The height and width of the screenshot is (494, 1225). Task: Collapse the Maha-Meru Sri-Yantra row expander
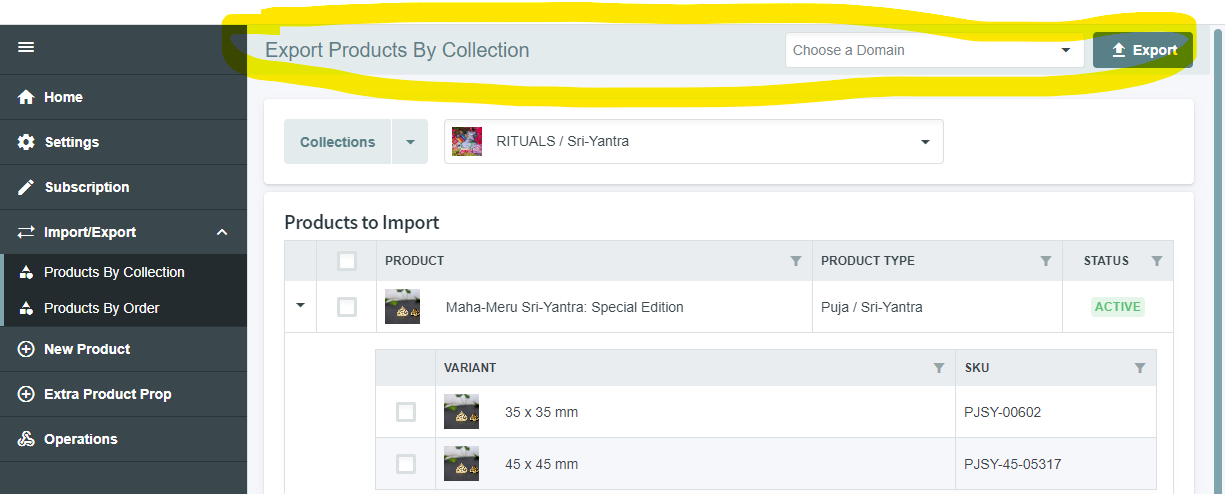click(300, 306)
